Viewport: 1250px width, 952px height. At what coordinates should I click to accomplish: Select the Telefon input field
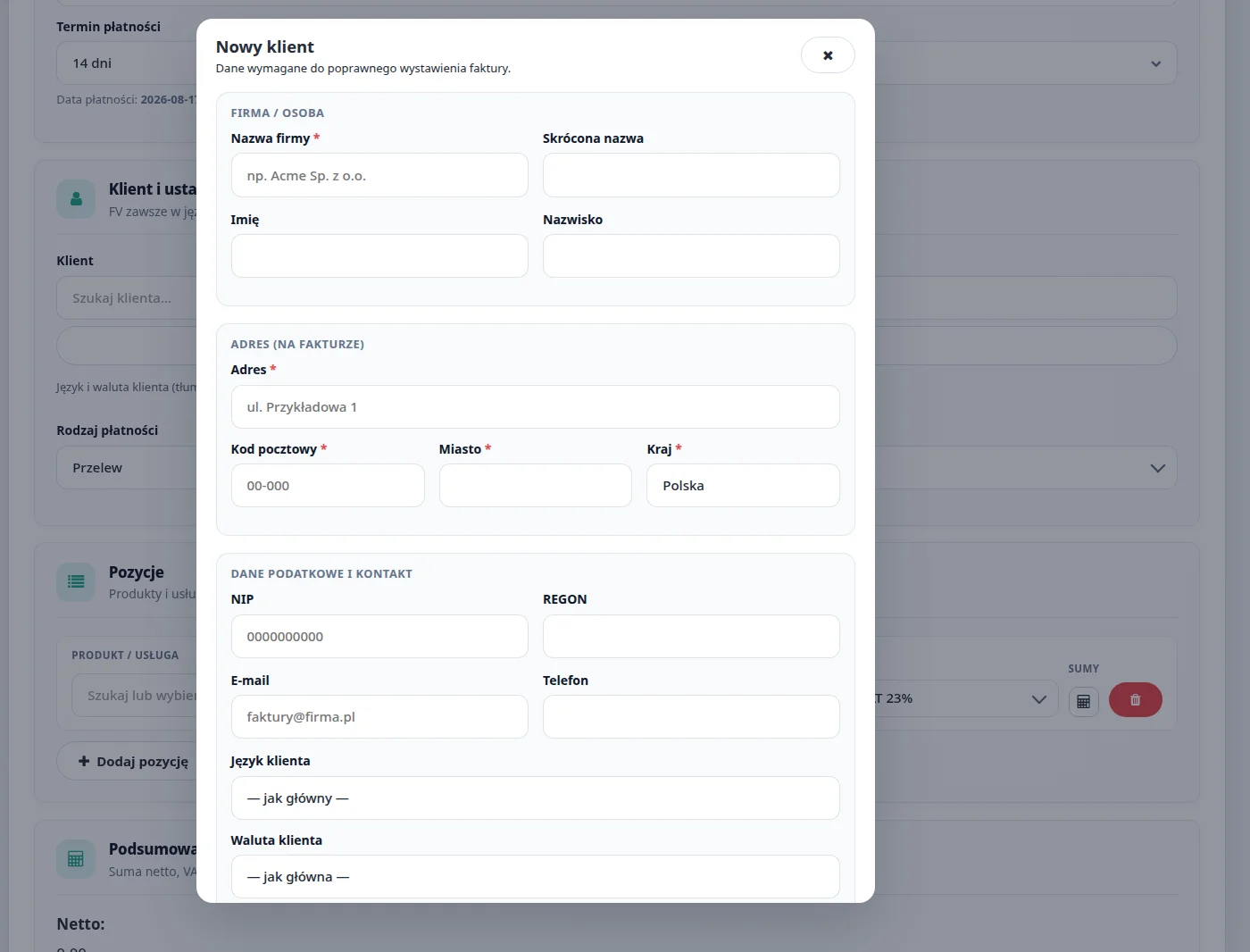tap(691, 717)
